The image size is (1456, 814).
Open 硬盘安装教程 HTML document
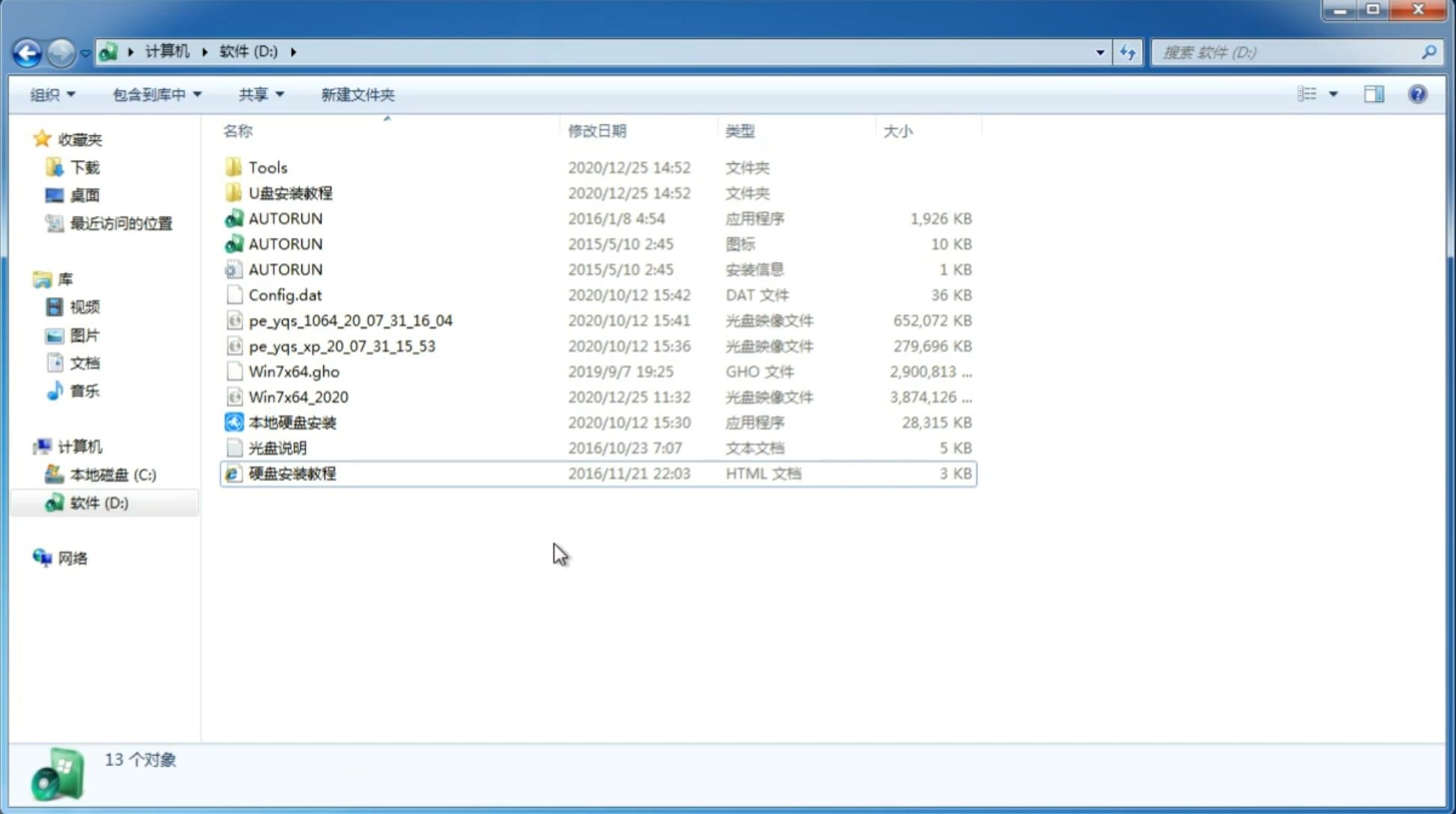[x=291, y=473]
